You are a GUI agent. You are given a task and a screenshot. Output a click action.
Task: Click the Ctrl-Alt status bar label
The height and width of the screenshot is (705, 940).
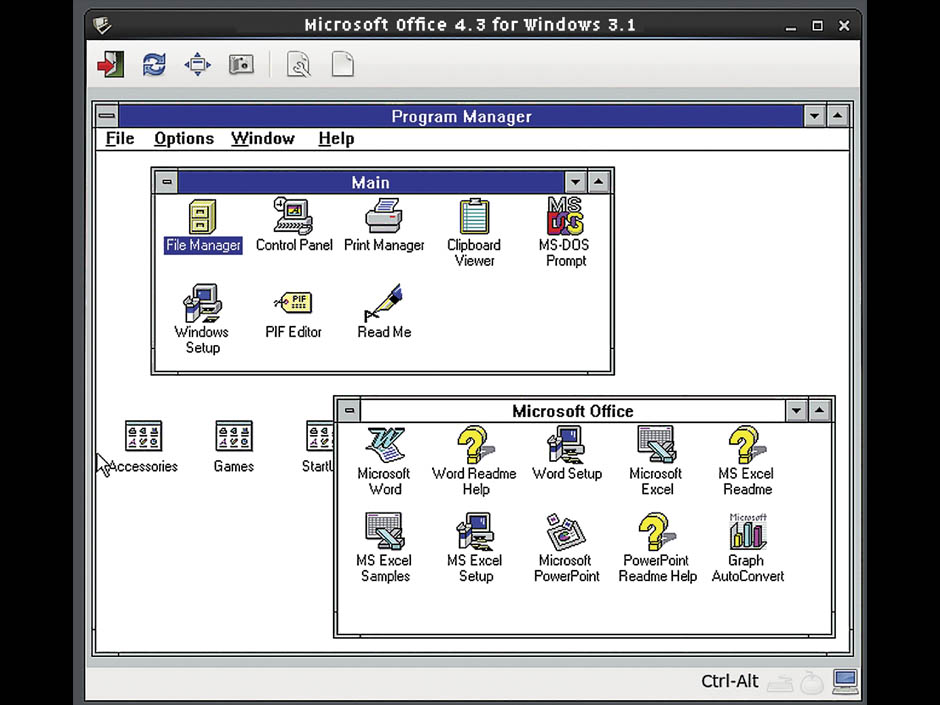point(730,682)
